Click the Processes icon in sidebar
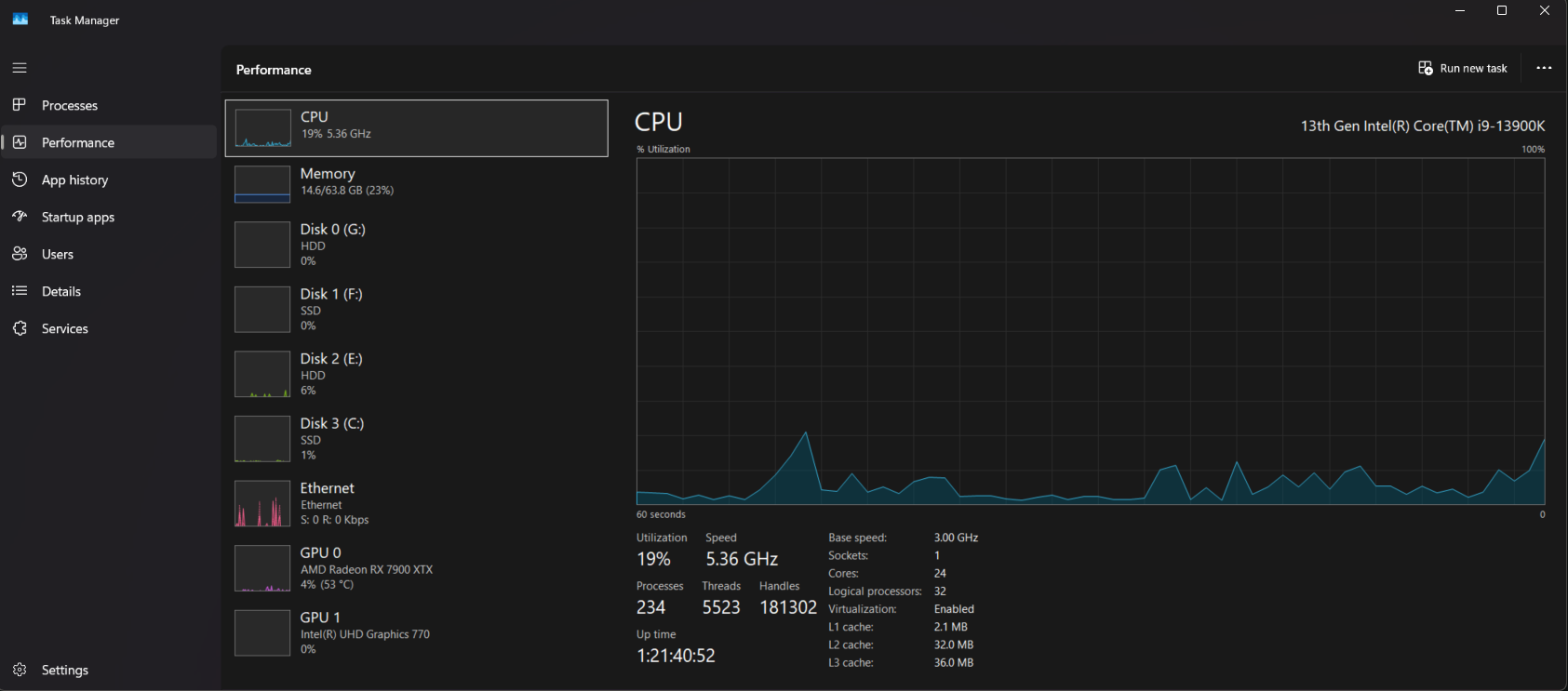This screenshot has width=1568, height=691. [20, 105]
